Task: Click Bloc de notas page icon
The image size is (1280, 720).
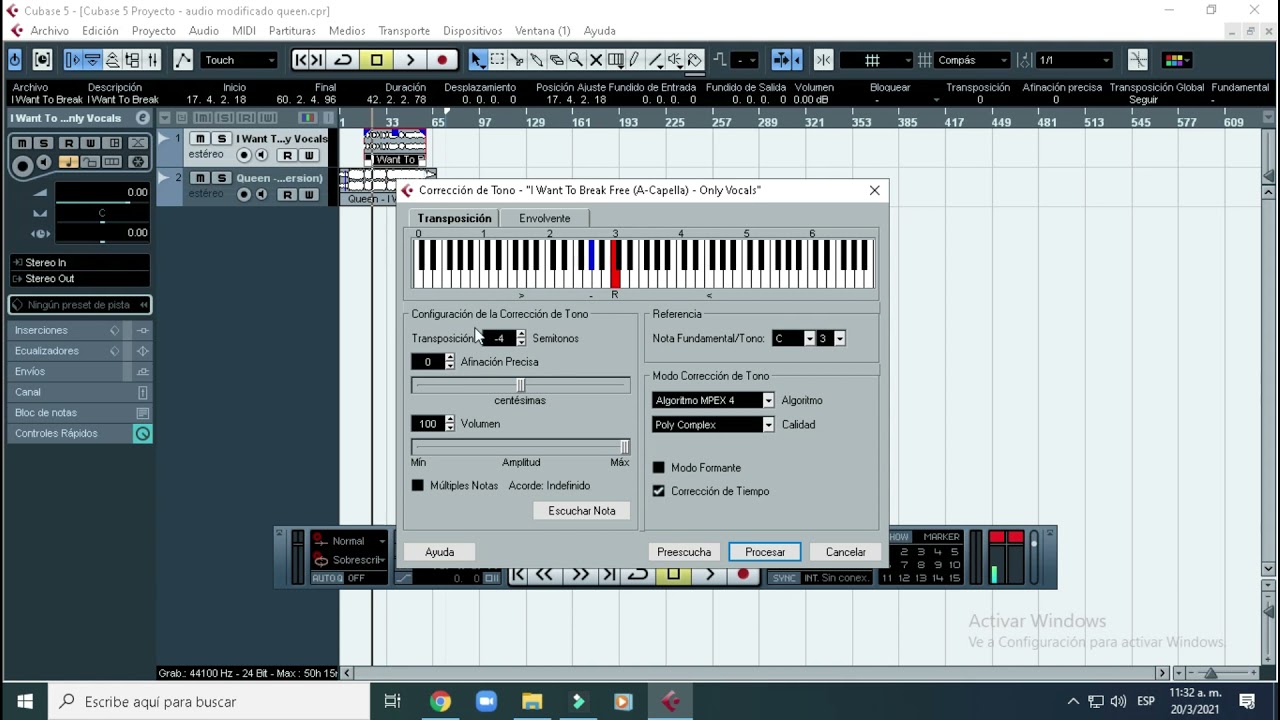Action: coord(142,413)
